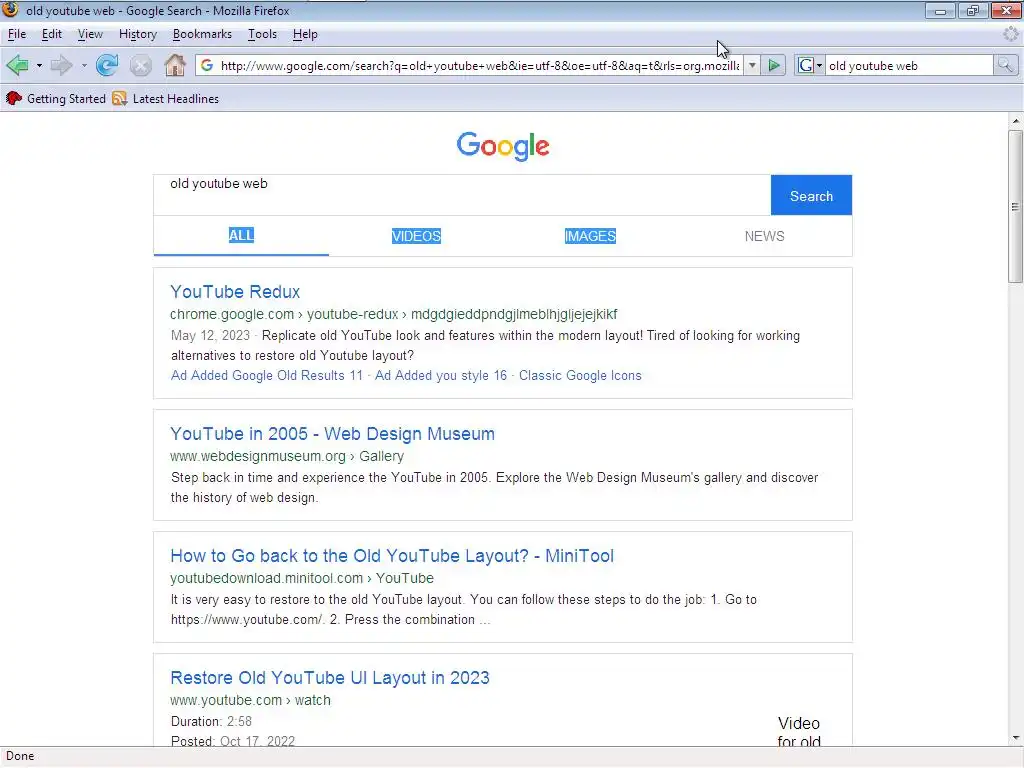Image resolution: width=1024 pixels, height=768 pixels.
Task: Click the youtubedownload.minitool.com URL text
Action: (x=302, y=578)
